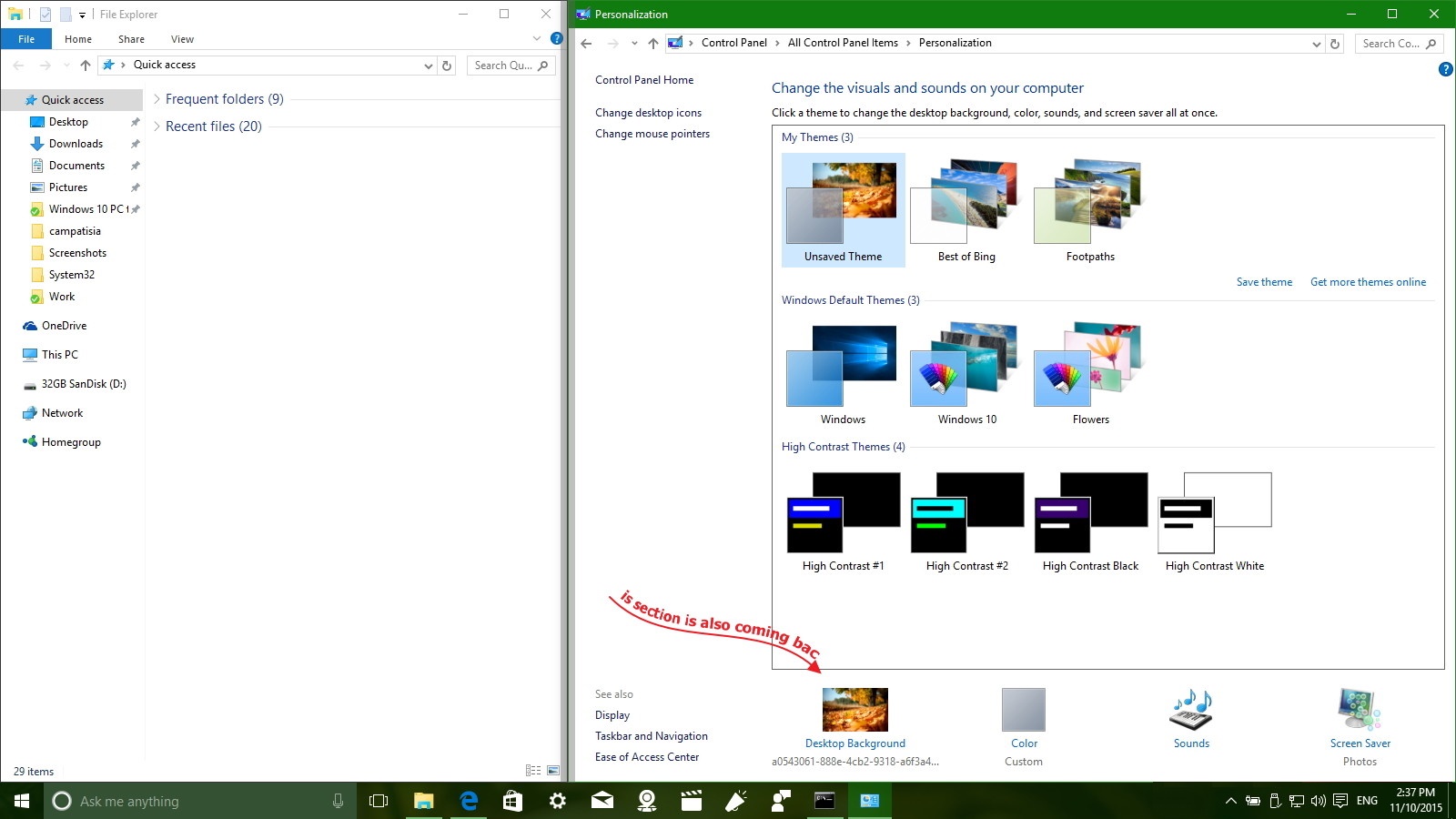The height and width of the screenshot is (819, 1456).
Task: Click Control Panel breadcrumb segment
Action: coord(733,43)
